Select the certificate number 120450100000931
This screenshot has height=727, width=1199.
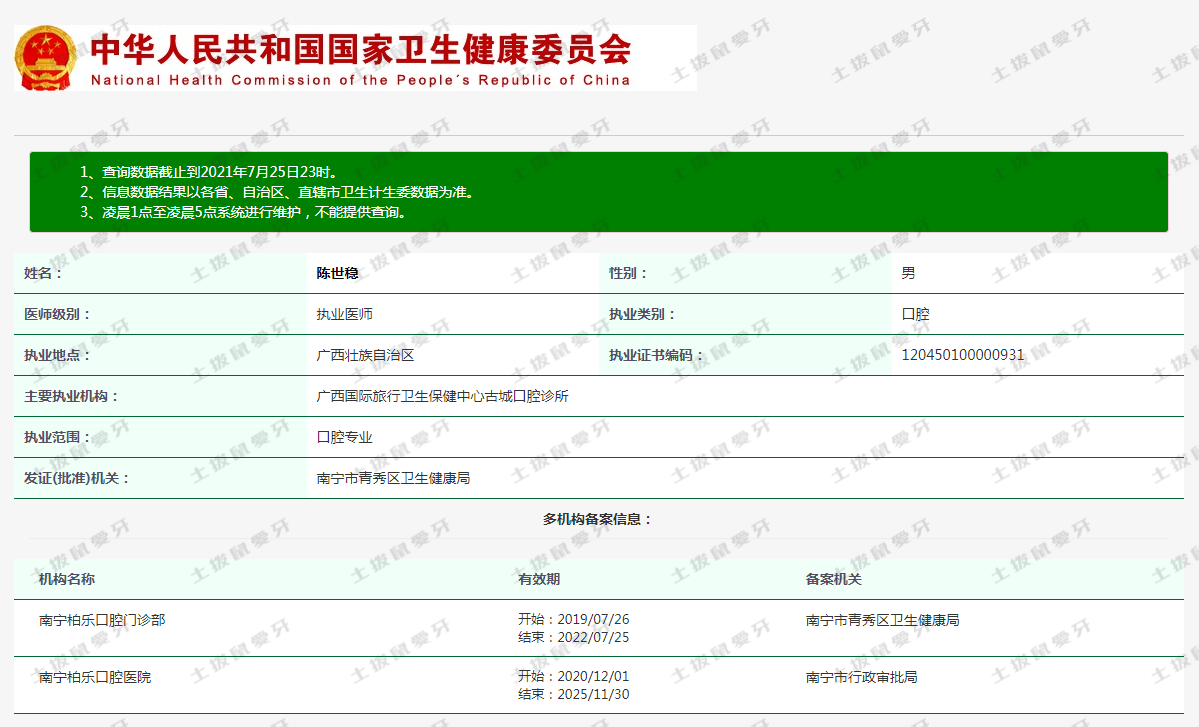(962, 355)
